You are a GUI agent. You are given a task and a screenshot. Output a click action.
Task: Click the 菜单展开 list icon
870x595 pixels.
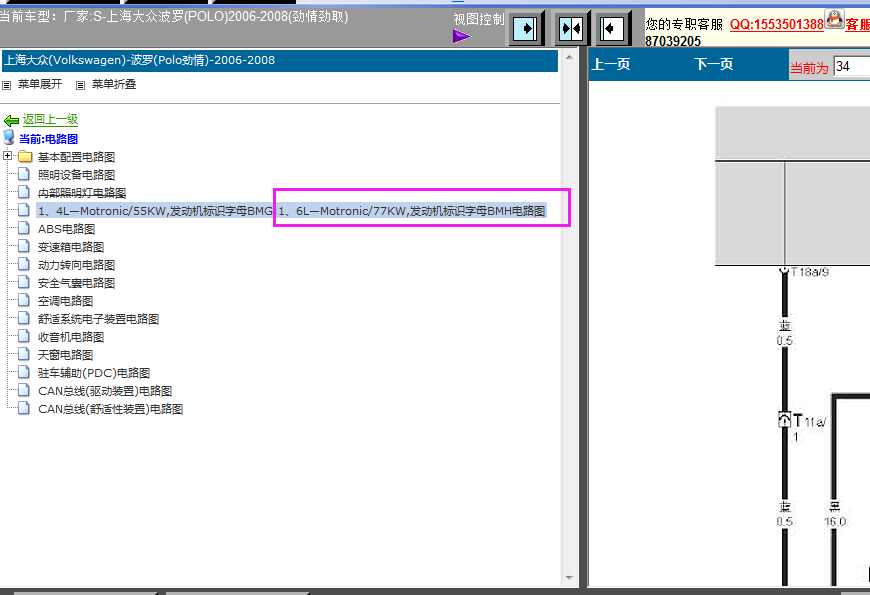point(7,85)
